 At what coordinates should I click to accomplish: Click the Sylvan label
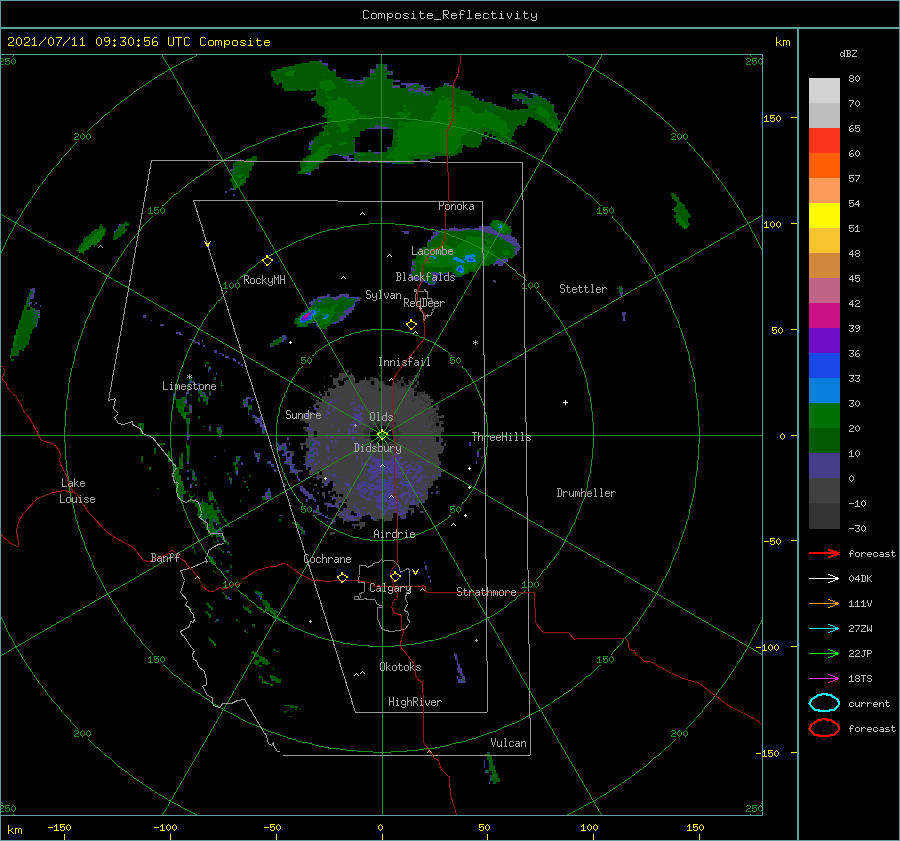coord(383,294)
